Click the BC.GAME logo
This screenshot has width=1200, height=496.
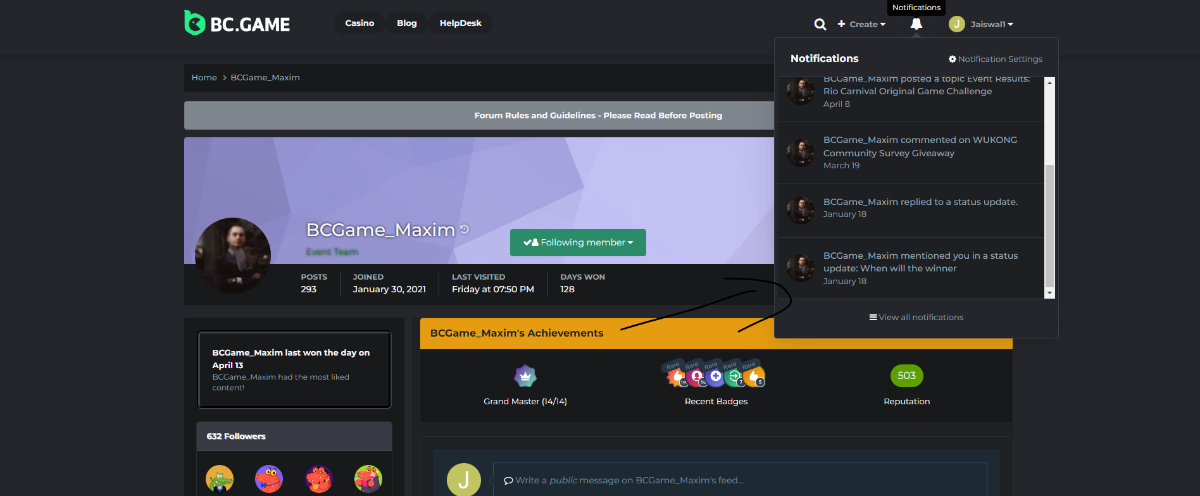click(x=237, y=22)
